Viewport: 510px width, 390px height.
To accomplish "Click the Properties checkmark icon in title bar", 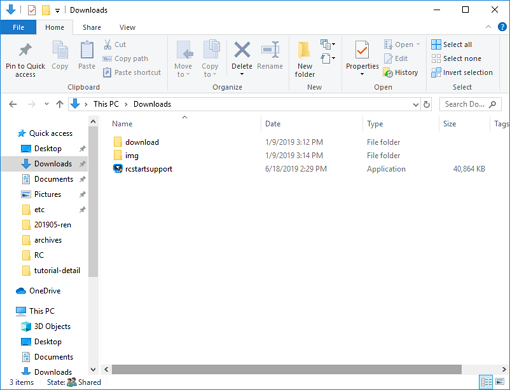I will 32,10.
